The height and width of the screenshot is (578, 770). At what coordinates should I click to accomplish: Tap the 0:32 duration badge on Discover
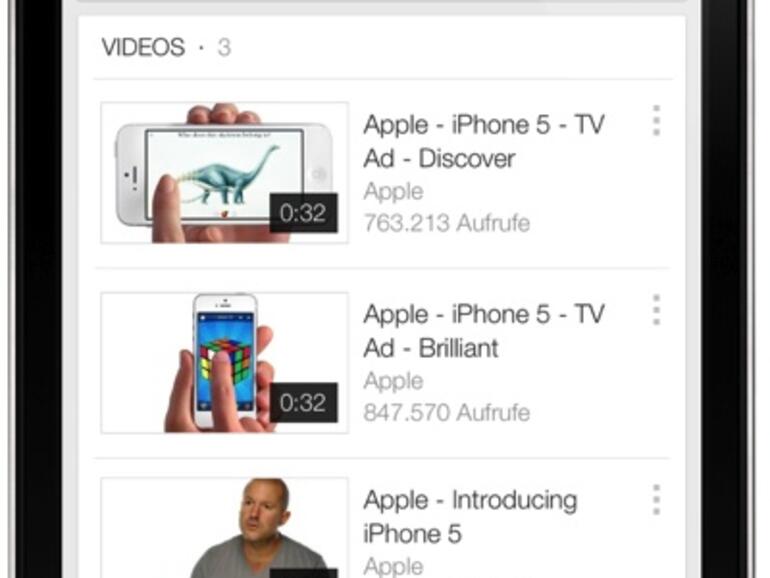pyautogui.click(x=303, y=213)
